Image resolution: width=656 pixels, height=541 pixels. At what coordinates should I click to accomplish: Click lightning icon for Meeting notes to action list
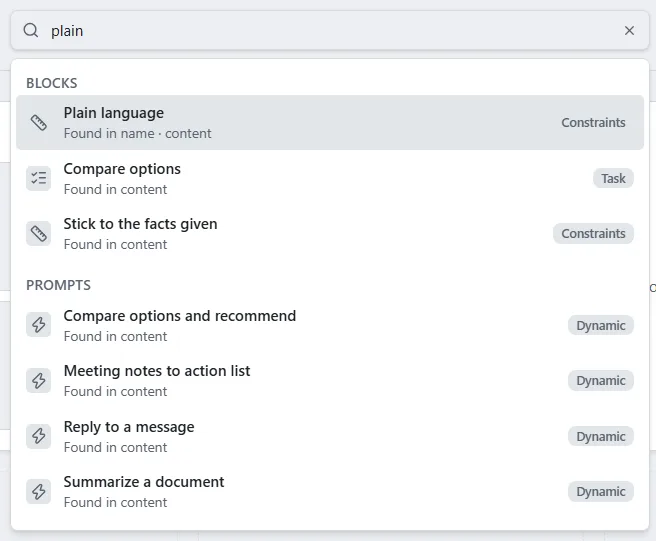click(38, 380)
